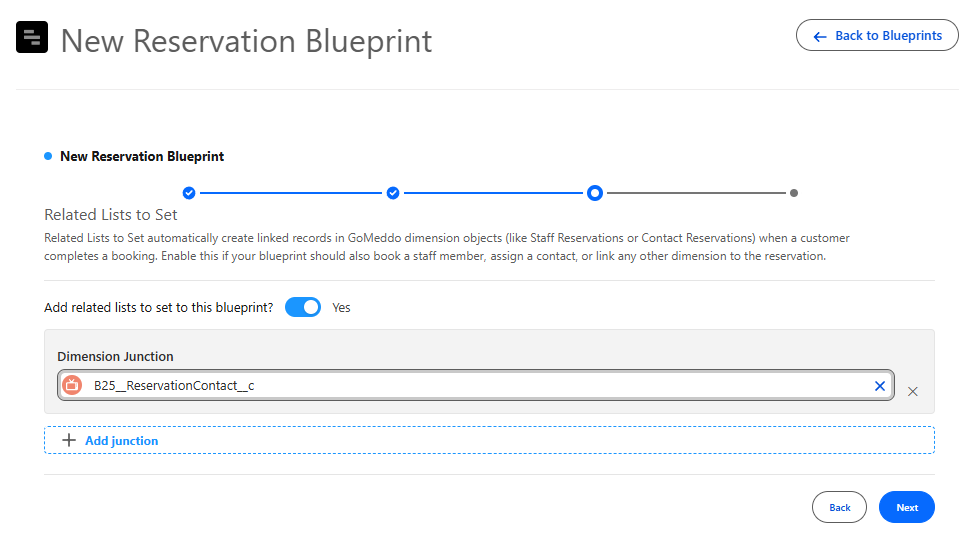Image resolution: width=976 pixels, height=536 pixels.
Task: Click the orange ReservationContact object icon
Action: click(x=72, y=385)
